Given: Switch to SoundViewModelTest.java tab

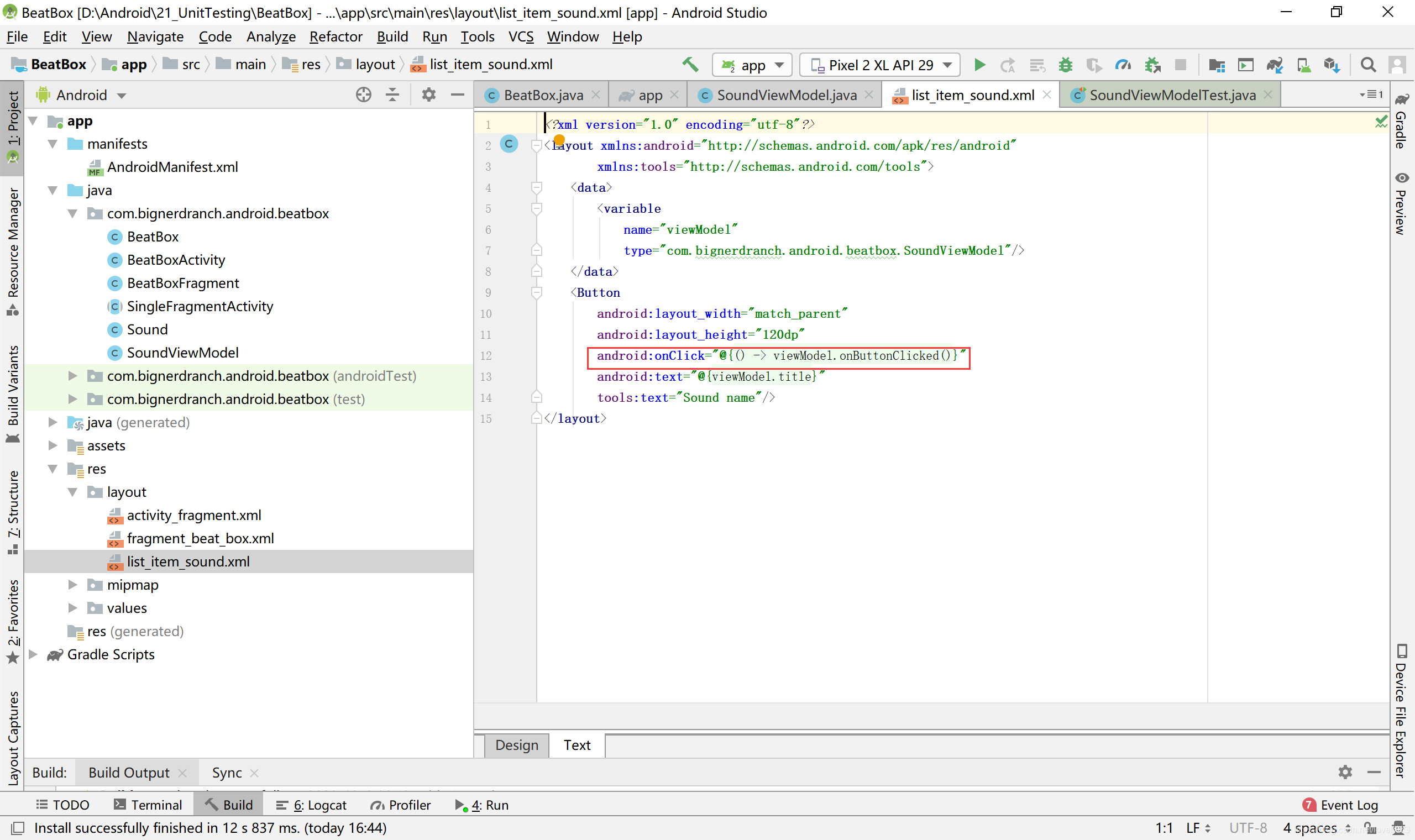Looking at the screenshot, I should pyautogui.click(x=1172, y=95).
